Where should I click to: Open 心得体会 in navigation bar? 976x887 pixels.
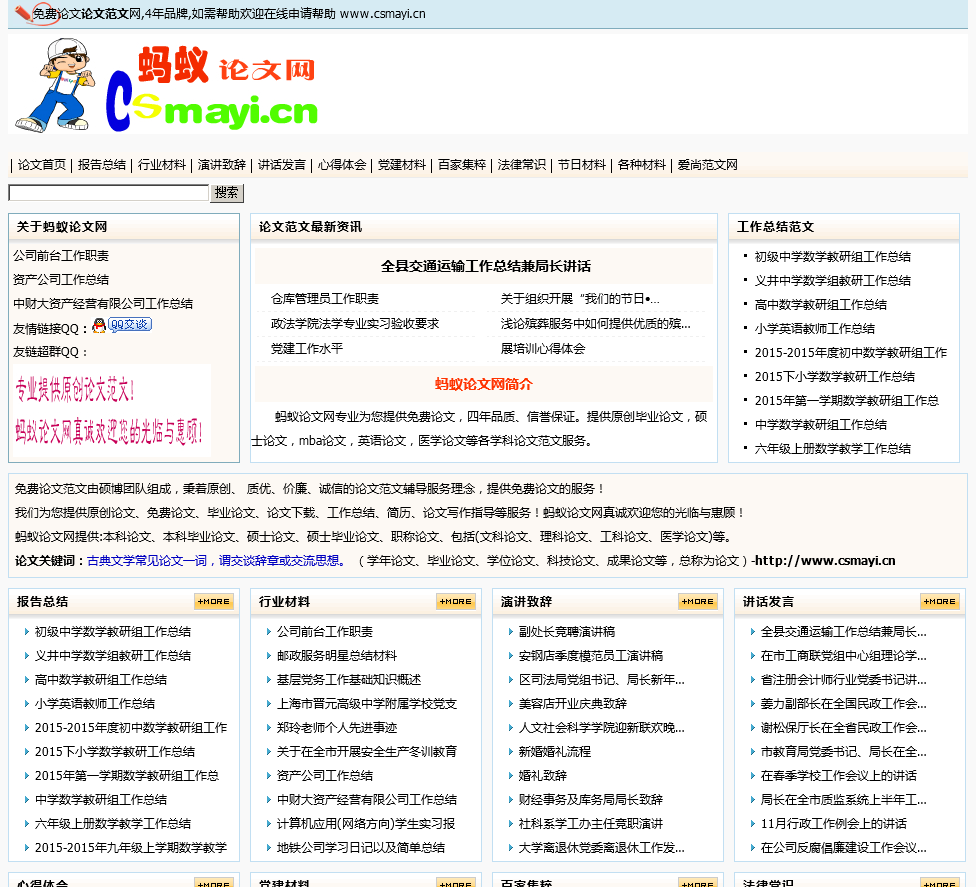[x=342, y=165]
